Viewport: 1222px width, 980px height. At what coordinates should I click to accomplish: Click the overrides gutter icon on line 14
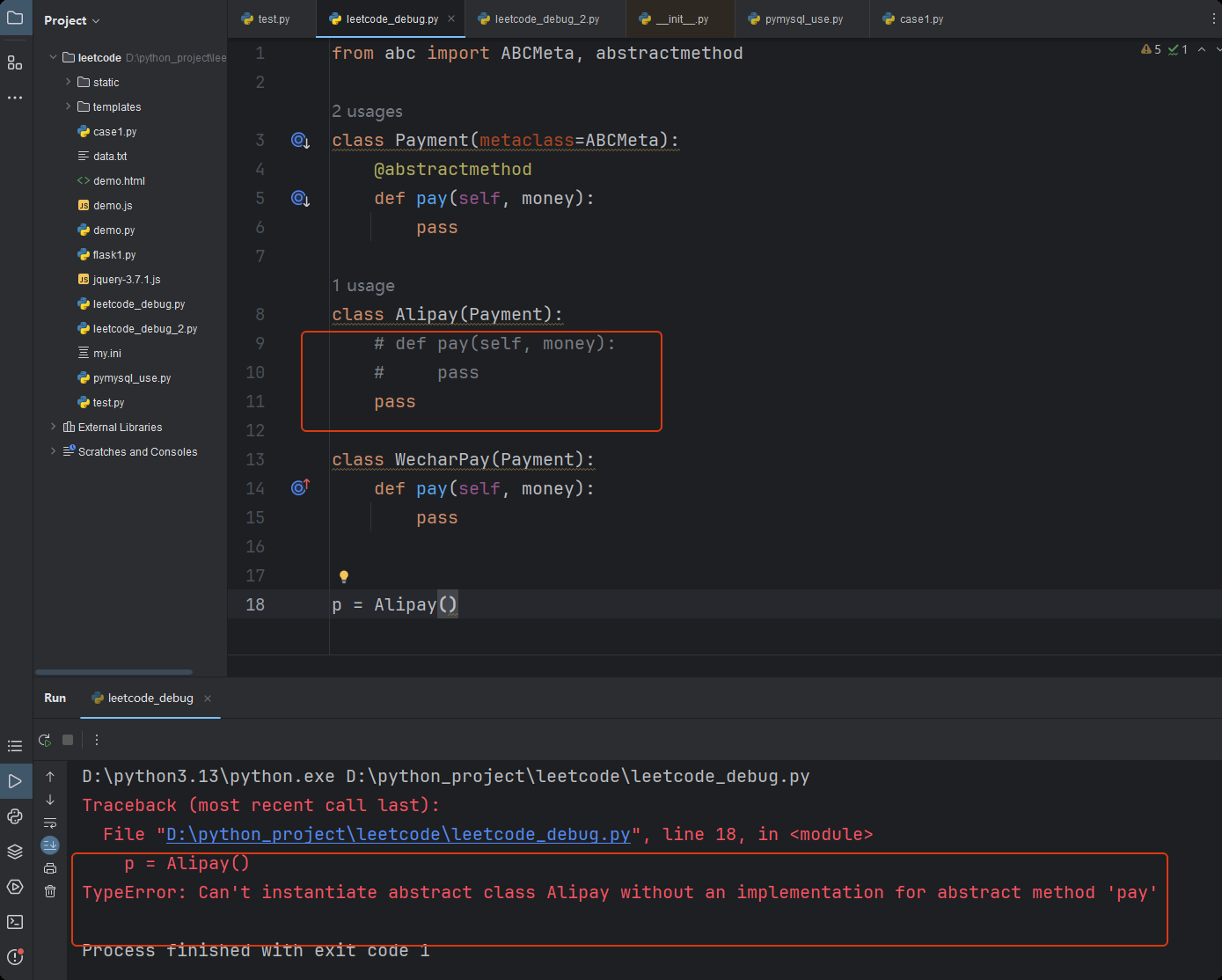coord(300,487)
